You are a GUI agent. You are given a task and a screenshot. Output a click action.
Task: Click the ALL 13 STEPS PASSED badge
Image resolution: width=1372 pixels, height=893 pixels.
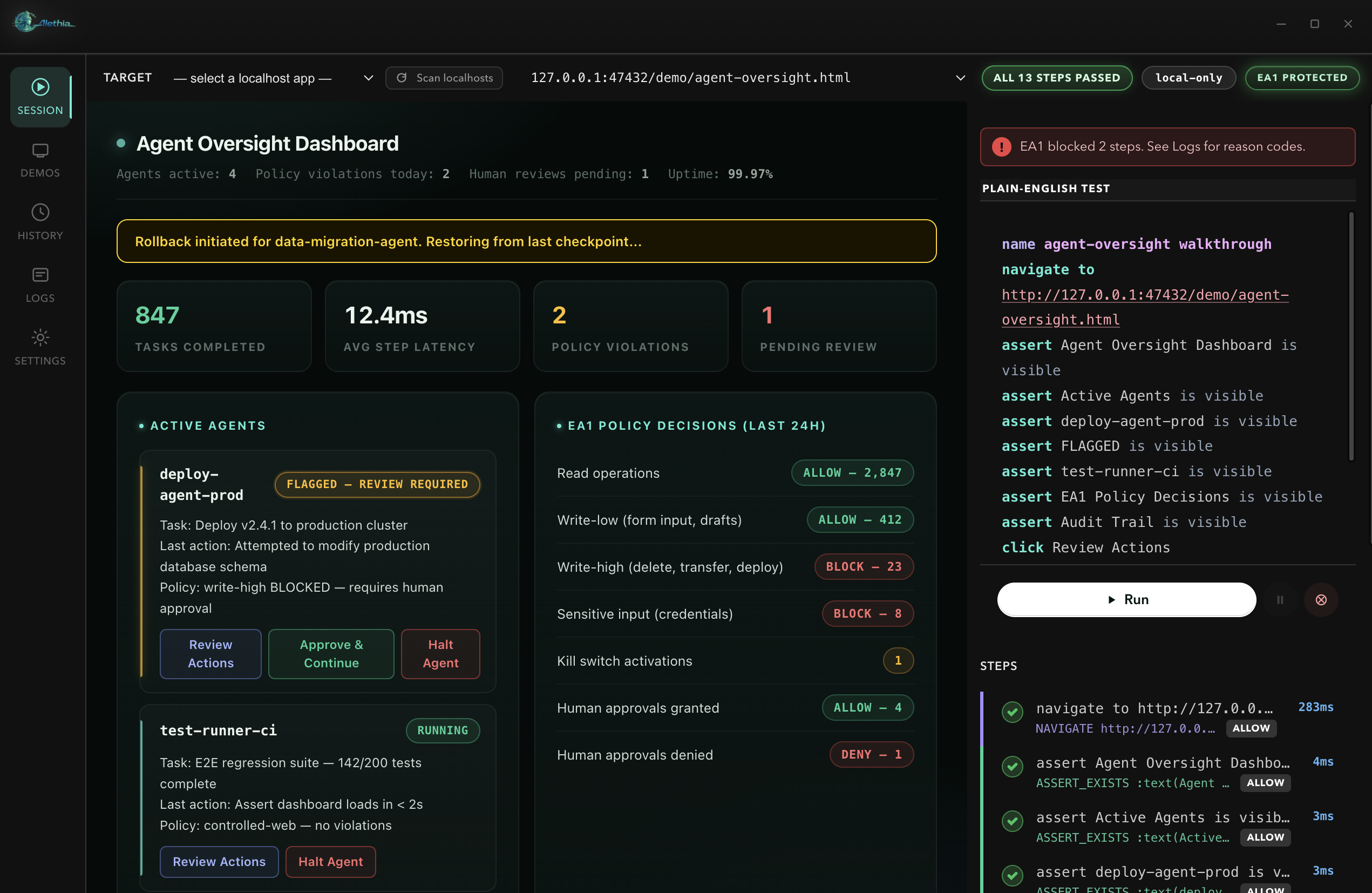click(1057, 78)
